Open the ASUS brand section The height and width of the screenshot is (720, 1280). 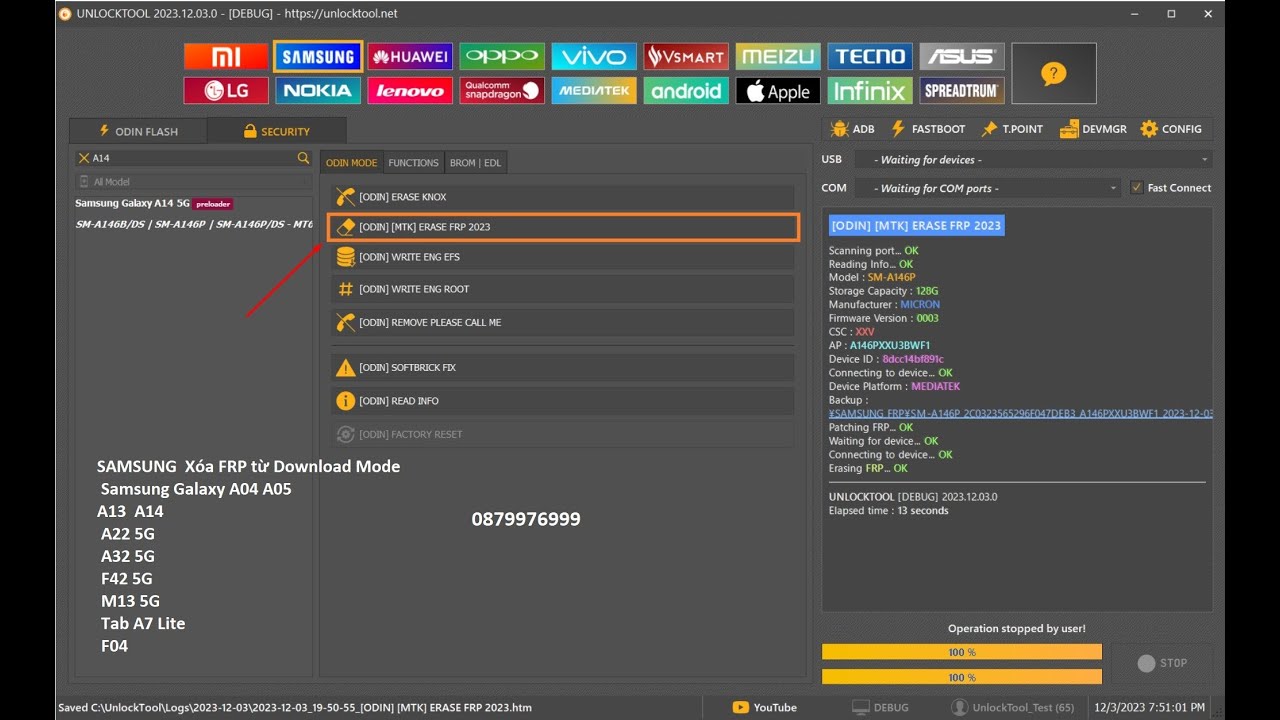coord(962,57)
